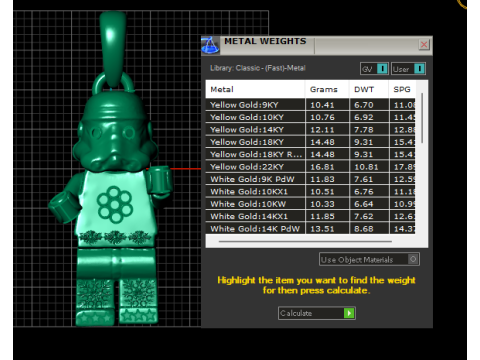The image size is (480, 360).
Task: Sort by Metal column header
Action: [255, 89]
